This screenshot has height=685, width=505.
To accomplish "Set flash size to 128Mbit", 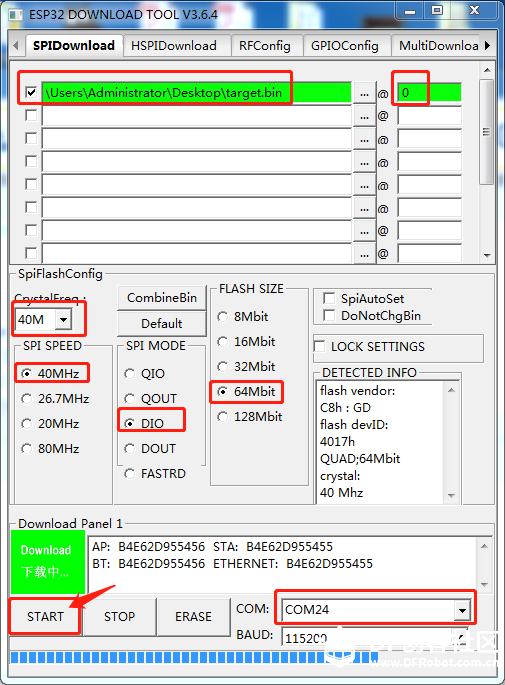I will [x=250, y=416].
